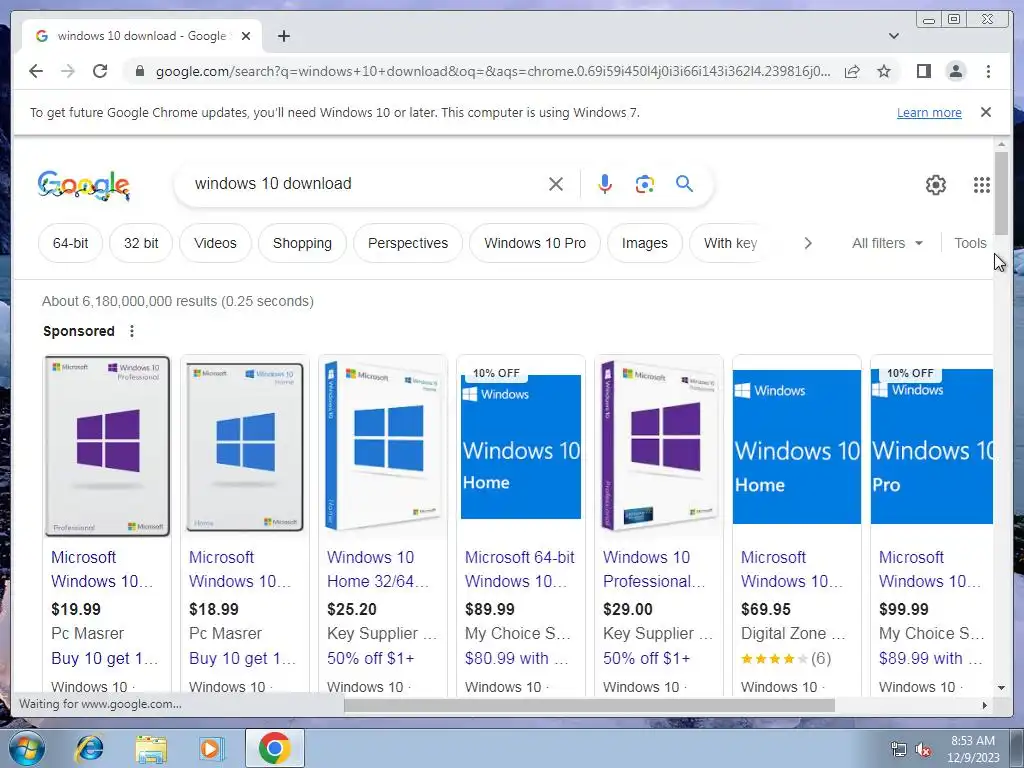Bookmark this page with star icon
This screenshot has height=768, width=1024.
(x=884, y=71)
